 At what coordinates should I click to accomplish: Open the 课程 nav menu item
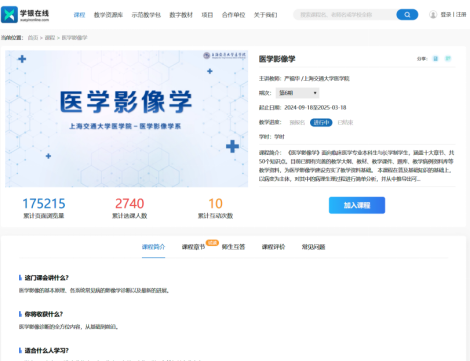pyautogui.click(x=79, y=15)
